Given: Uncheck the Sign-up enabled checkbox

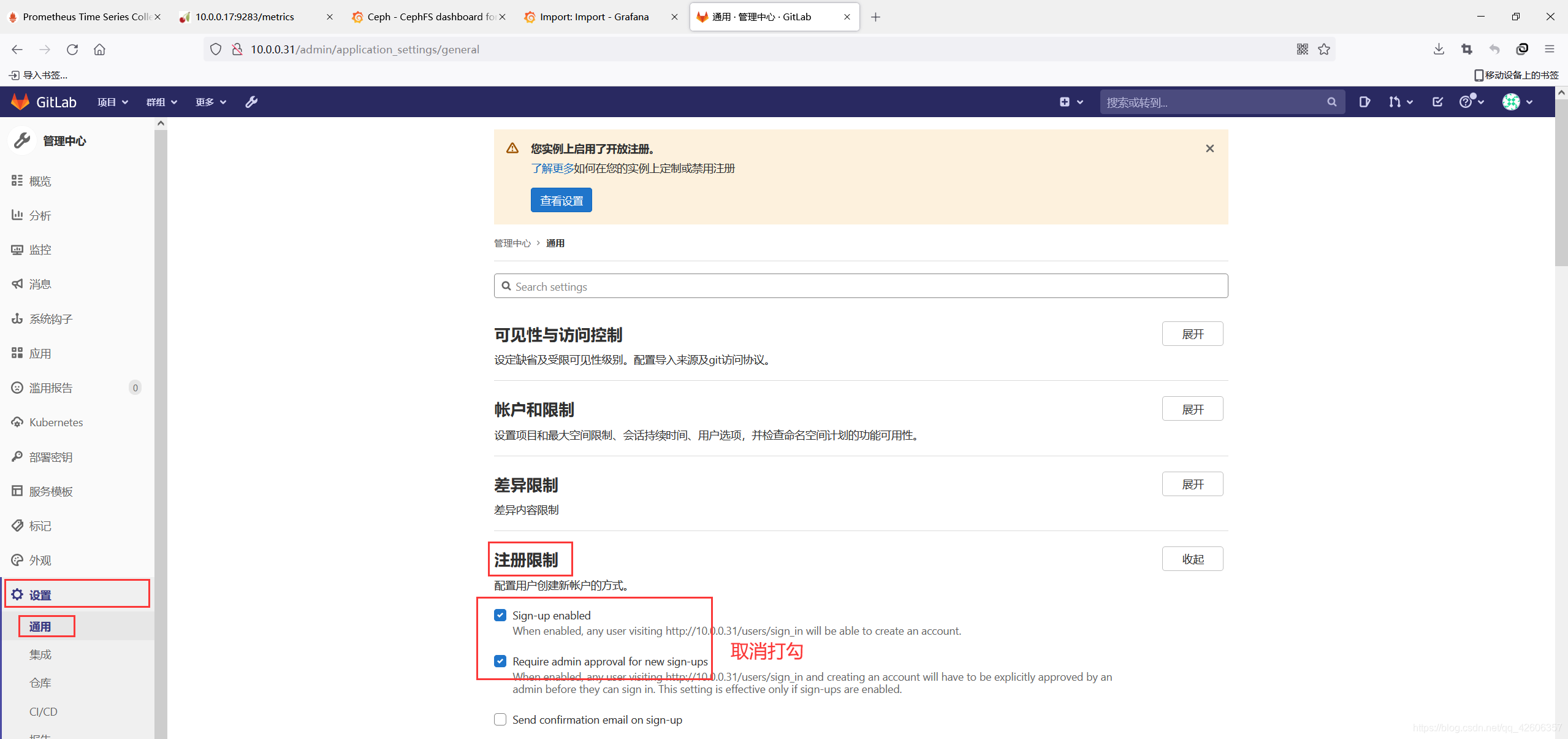Looking at the screenshot, I should click(500, 615).
